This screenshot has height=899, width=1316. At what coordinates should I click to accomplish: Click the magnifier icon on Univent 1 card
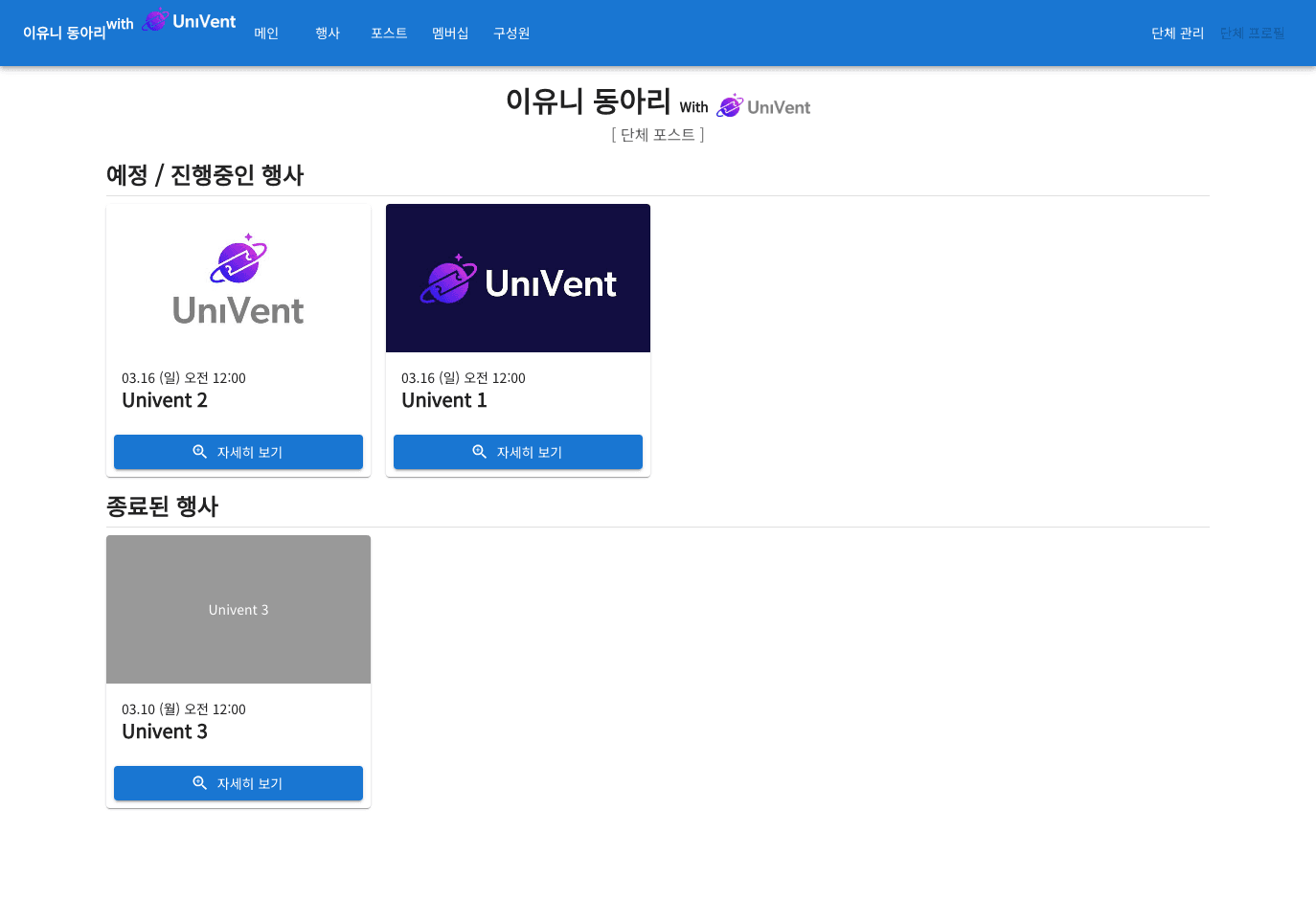(479, 452)
